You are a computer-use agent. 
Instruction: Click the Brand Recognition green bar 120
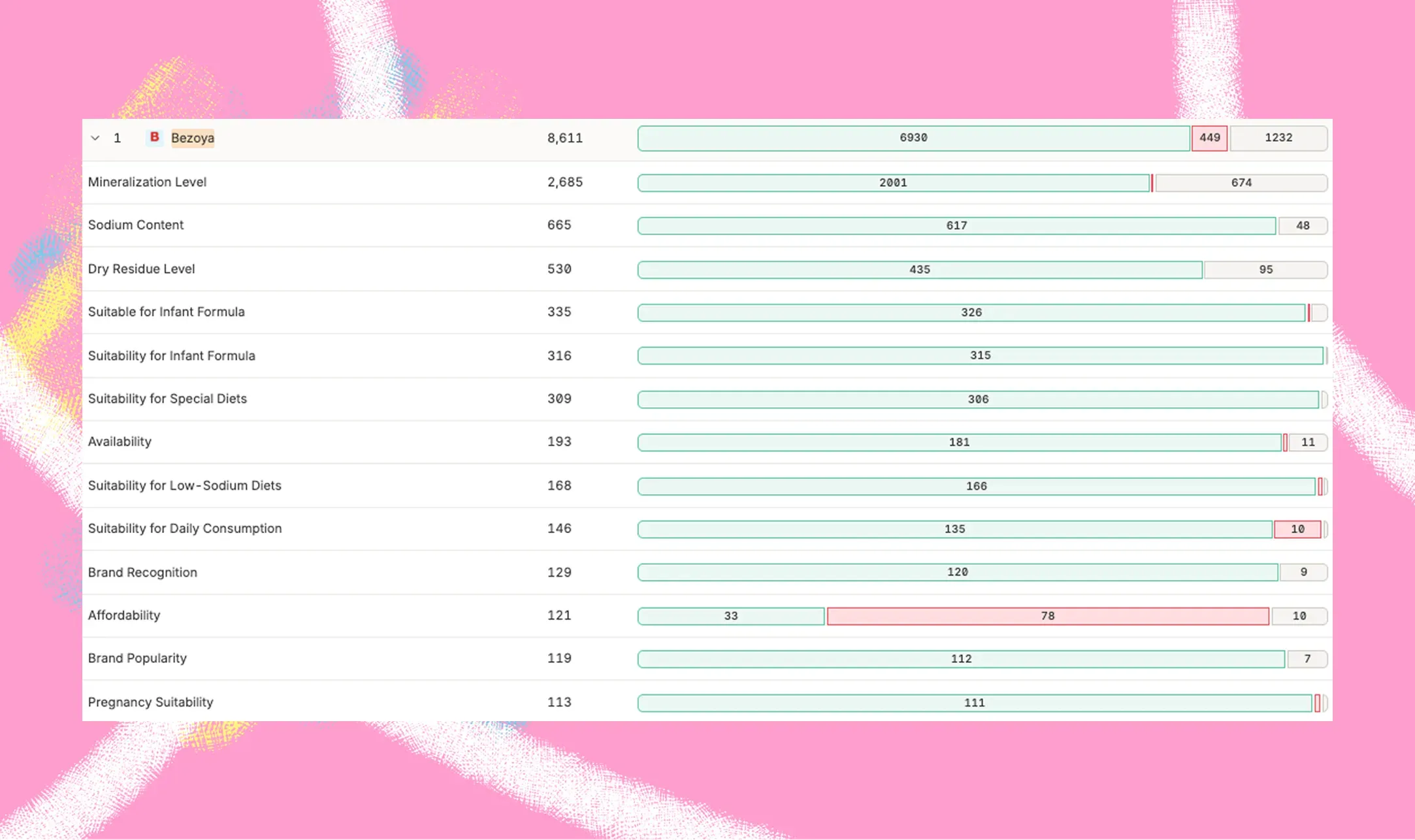point(958,573)
